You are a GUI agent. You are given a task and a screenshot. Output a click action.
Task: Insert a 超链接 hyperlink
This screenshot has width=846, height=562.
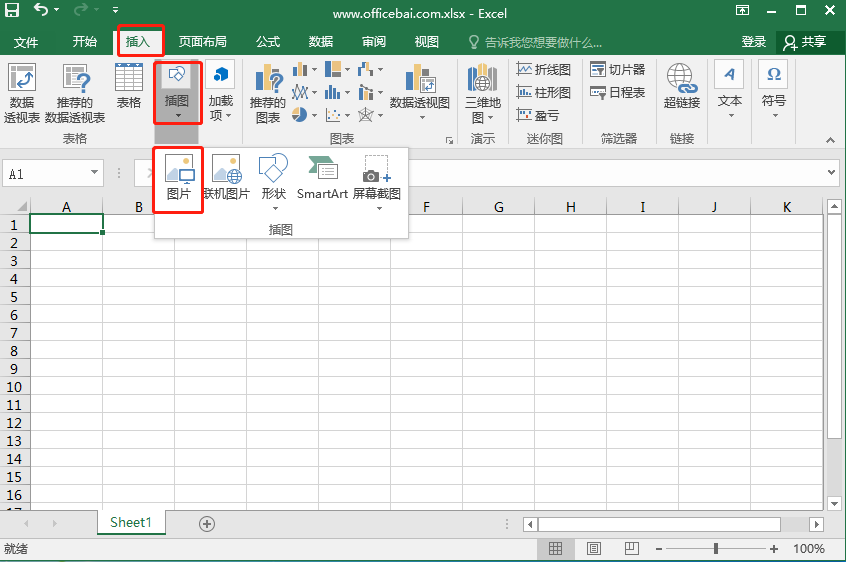(682, 86)
